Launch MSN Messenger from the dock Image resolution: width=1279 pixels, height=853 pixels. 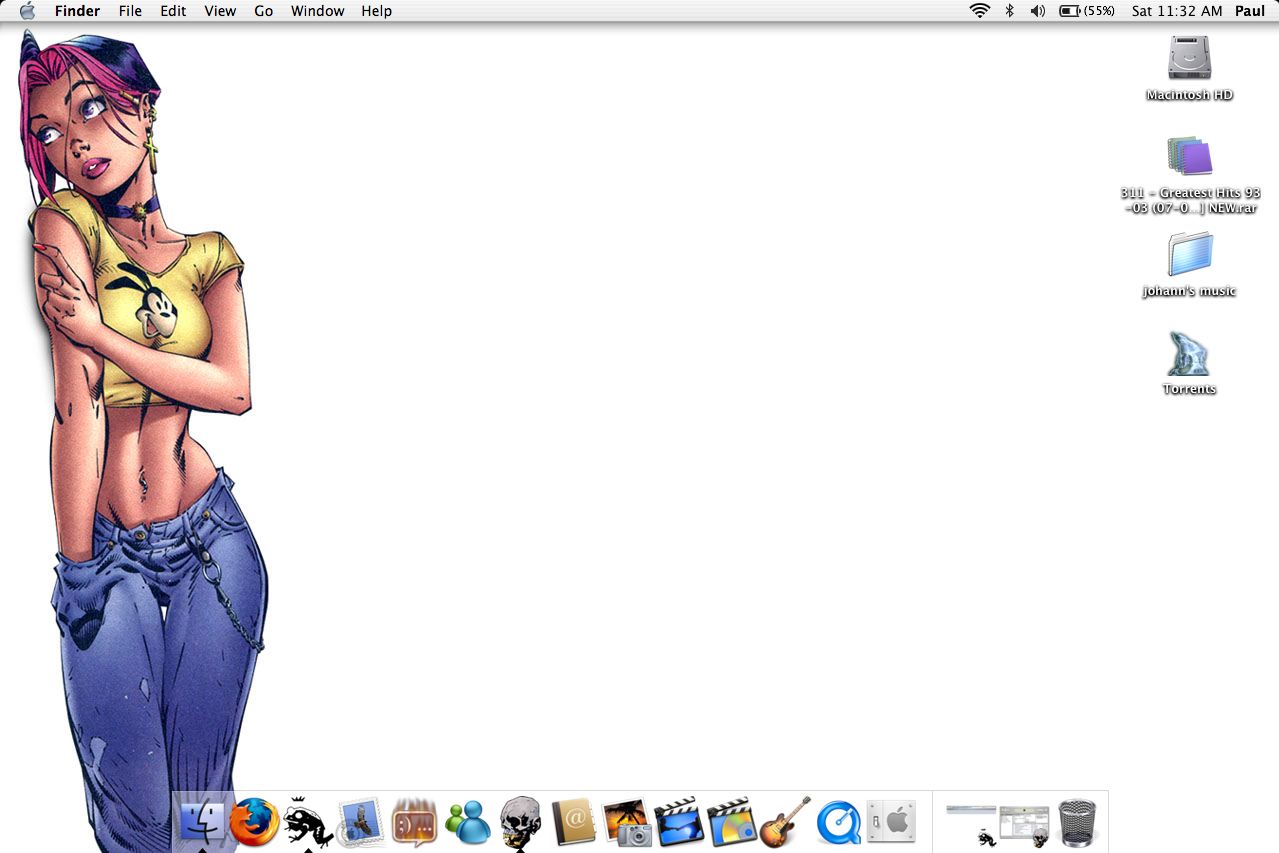pos(467,822)
